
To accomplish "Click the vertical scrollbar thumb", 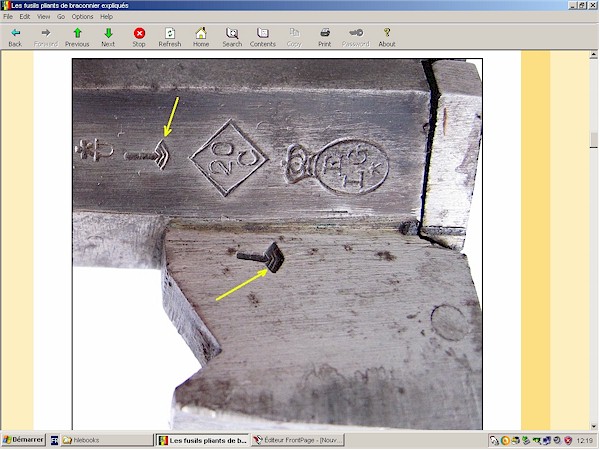I will click(x=593, y=140).
